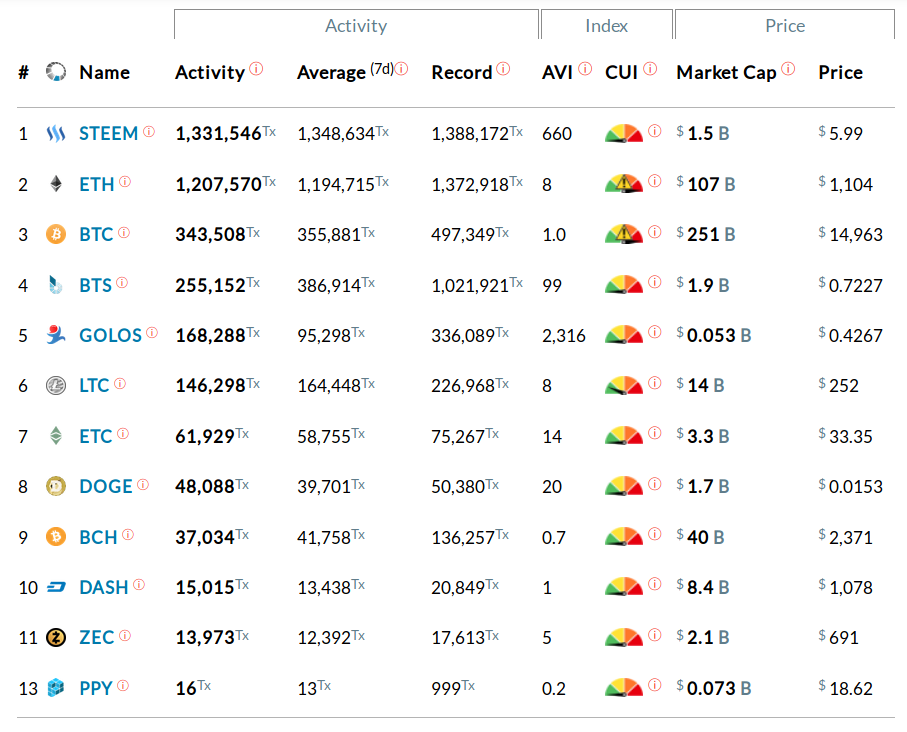Click the GOLOS logo icon
The height and width of the screenshot is (732, 907).
(56, 335)
